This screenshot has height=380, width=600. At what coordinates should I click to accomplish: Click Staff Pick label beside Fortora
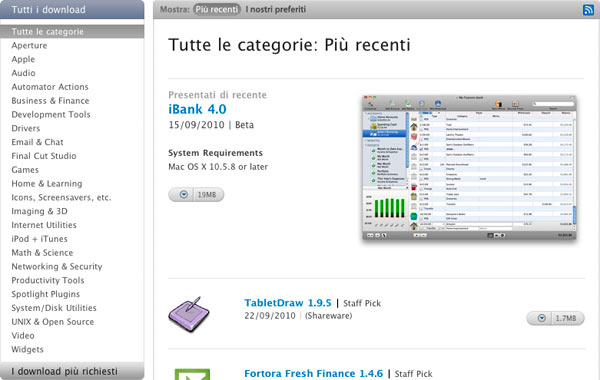click(x=413, y=373)
